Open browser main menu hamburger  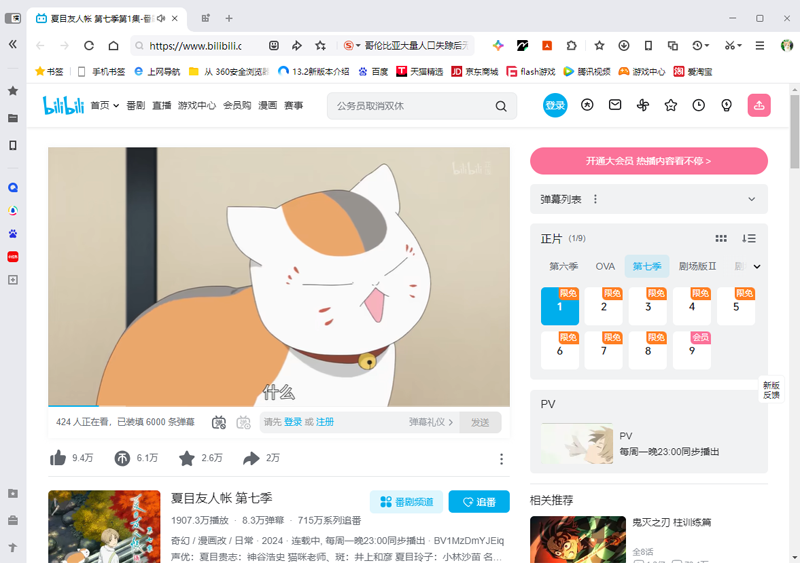click(760, 45)
